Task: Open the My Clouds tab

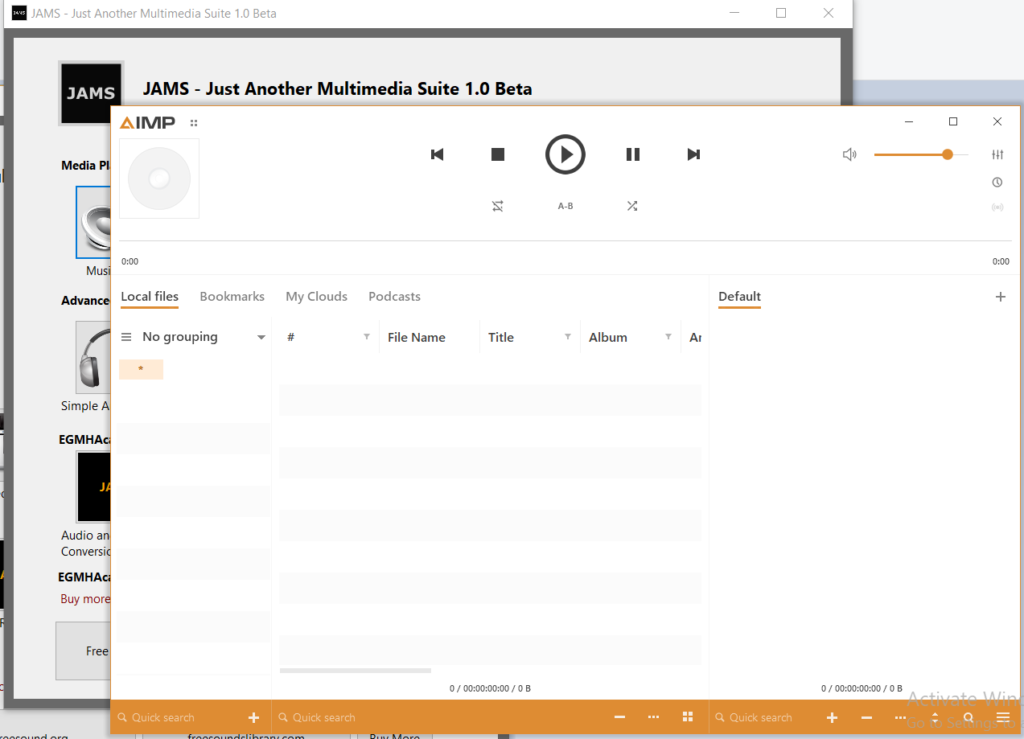Action: tap(316, 296)
